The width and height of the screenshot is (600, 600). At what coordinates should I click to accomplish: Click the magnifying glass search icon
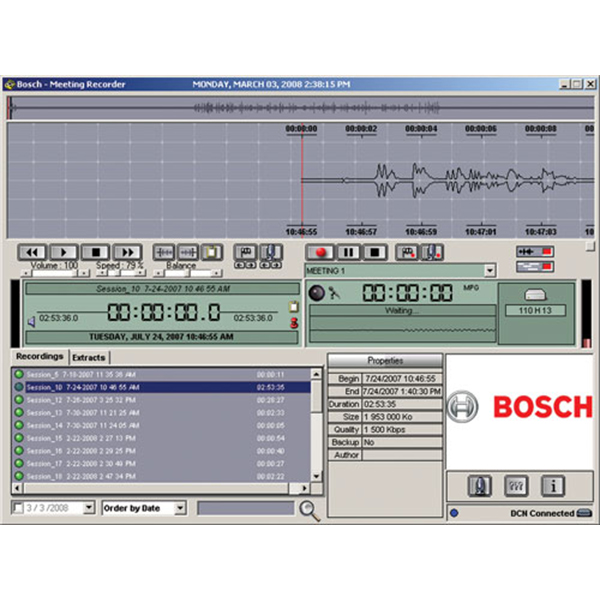click(309, 511)
